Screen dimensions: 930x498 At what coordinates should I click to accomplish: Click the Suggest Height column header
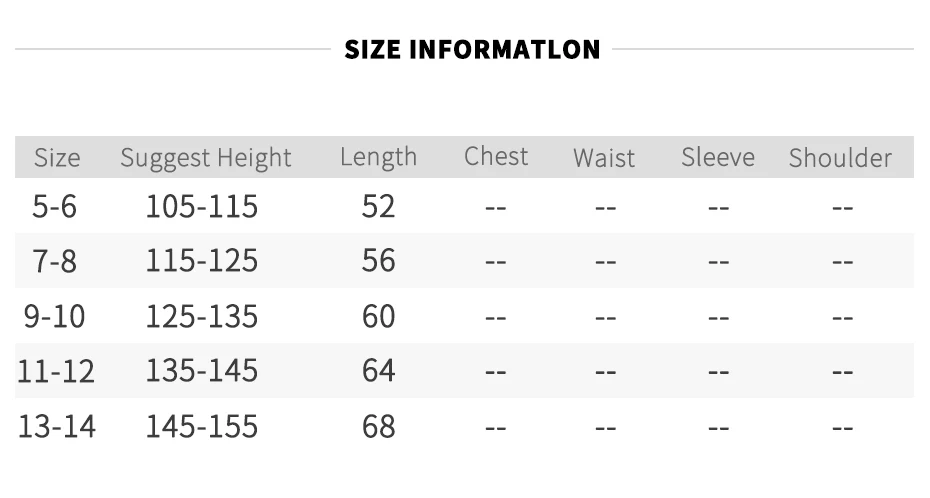tap(206, 158)
